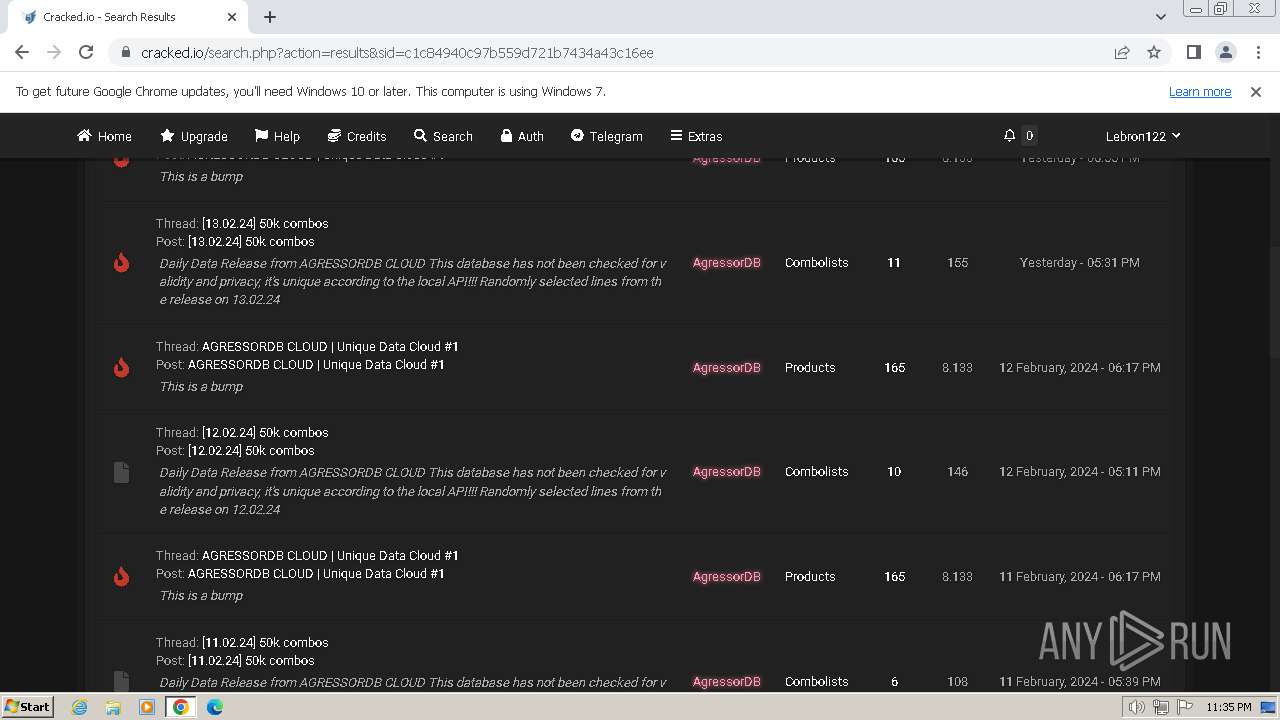Viewport: 1280px width, 720px height.
Task: Open the Chrome profile avatar icon
Action: 1225,52
